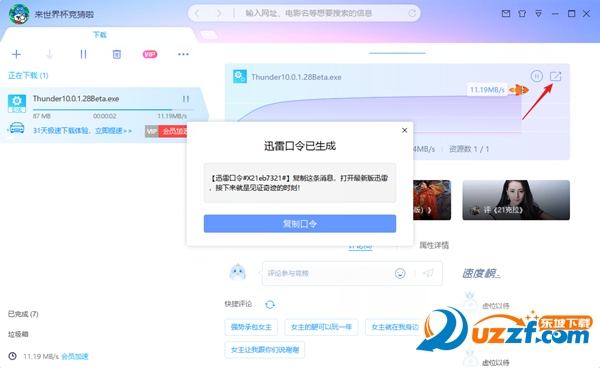Open the 垃圾箱 folder
Screen dimensions: 600x368
(18, 334)
